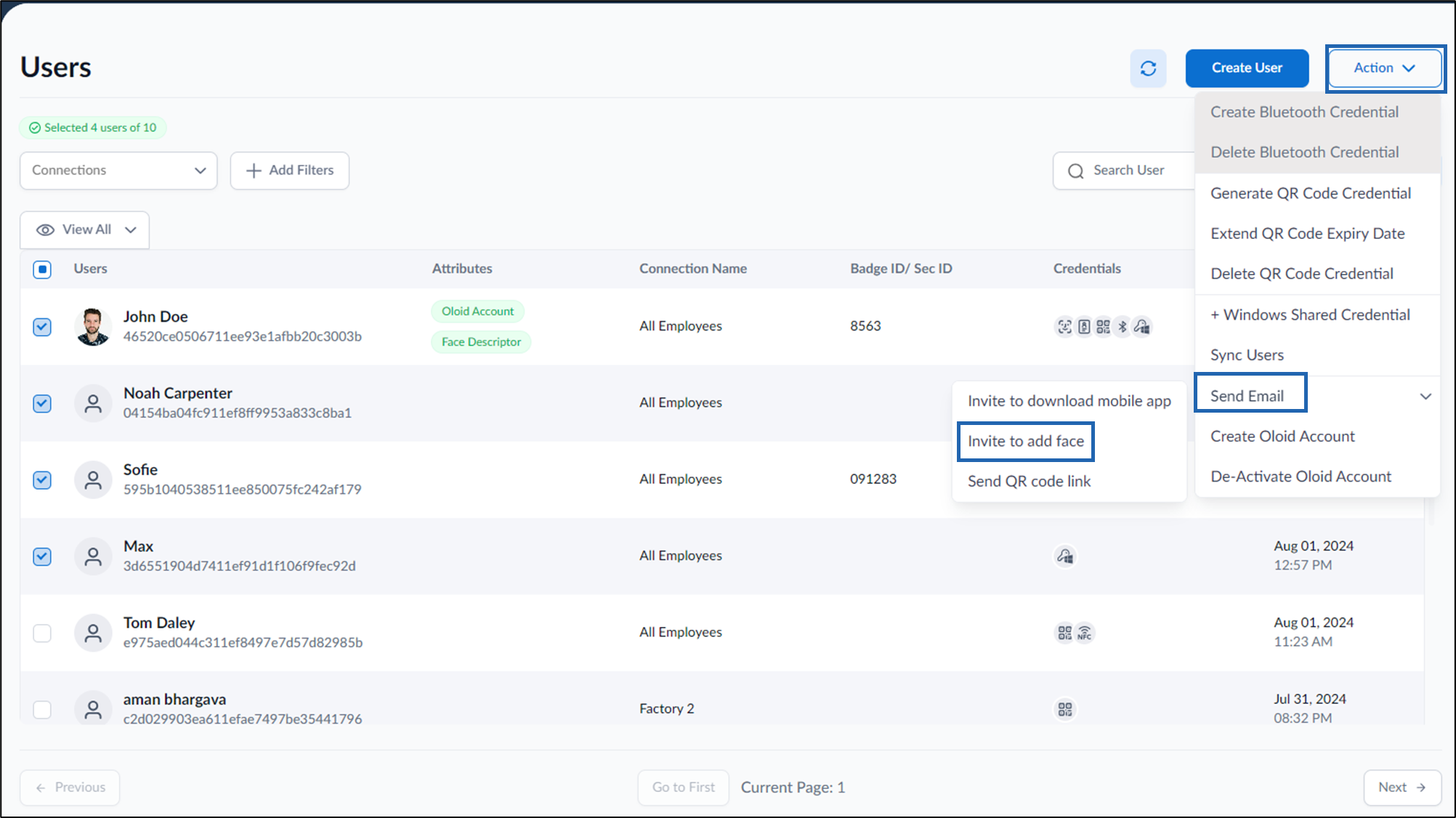1456x818 pixels.
Task: Choose Invite to add face
Action: [1026, 441]
